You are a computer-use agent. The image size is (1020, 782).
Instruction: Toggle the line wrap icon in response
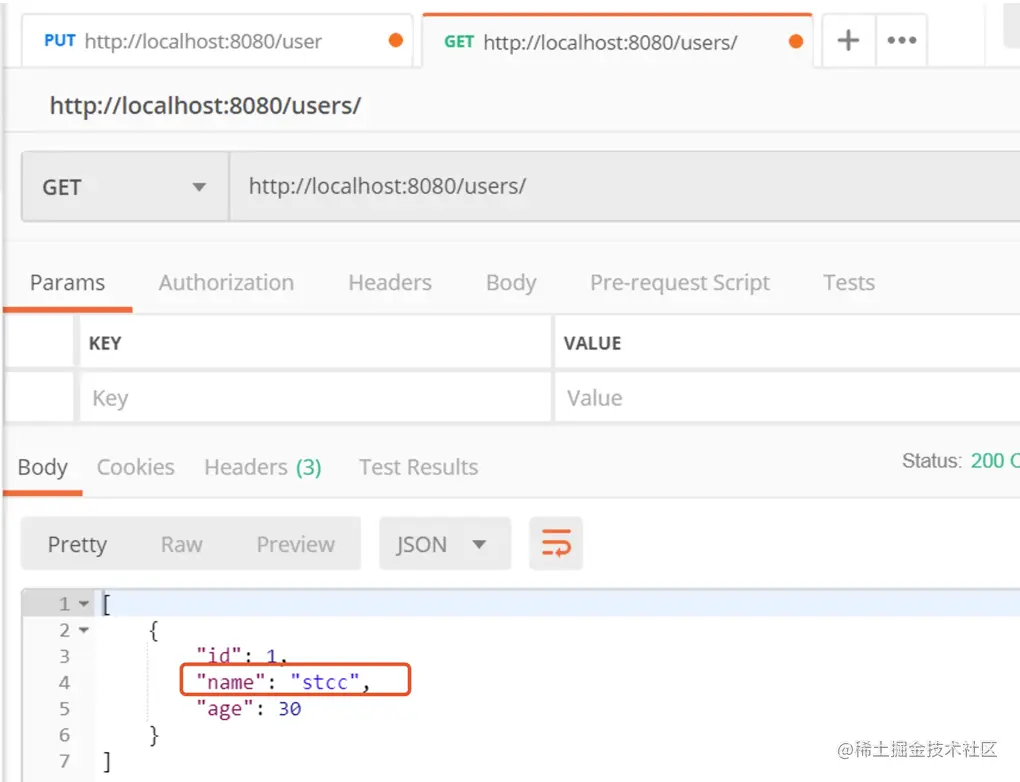[x=556, y=543]
